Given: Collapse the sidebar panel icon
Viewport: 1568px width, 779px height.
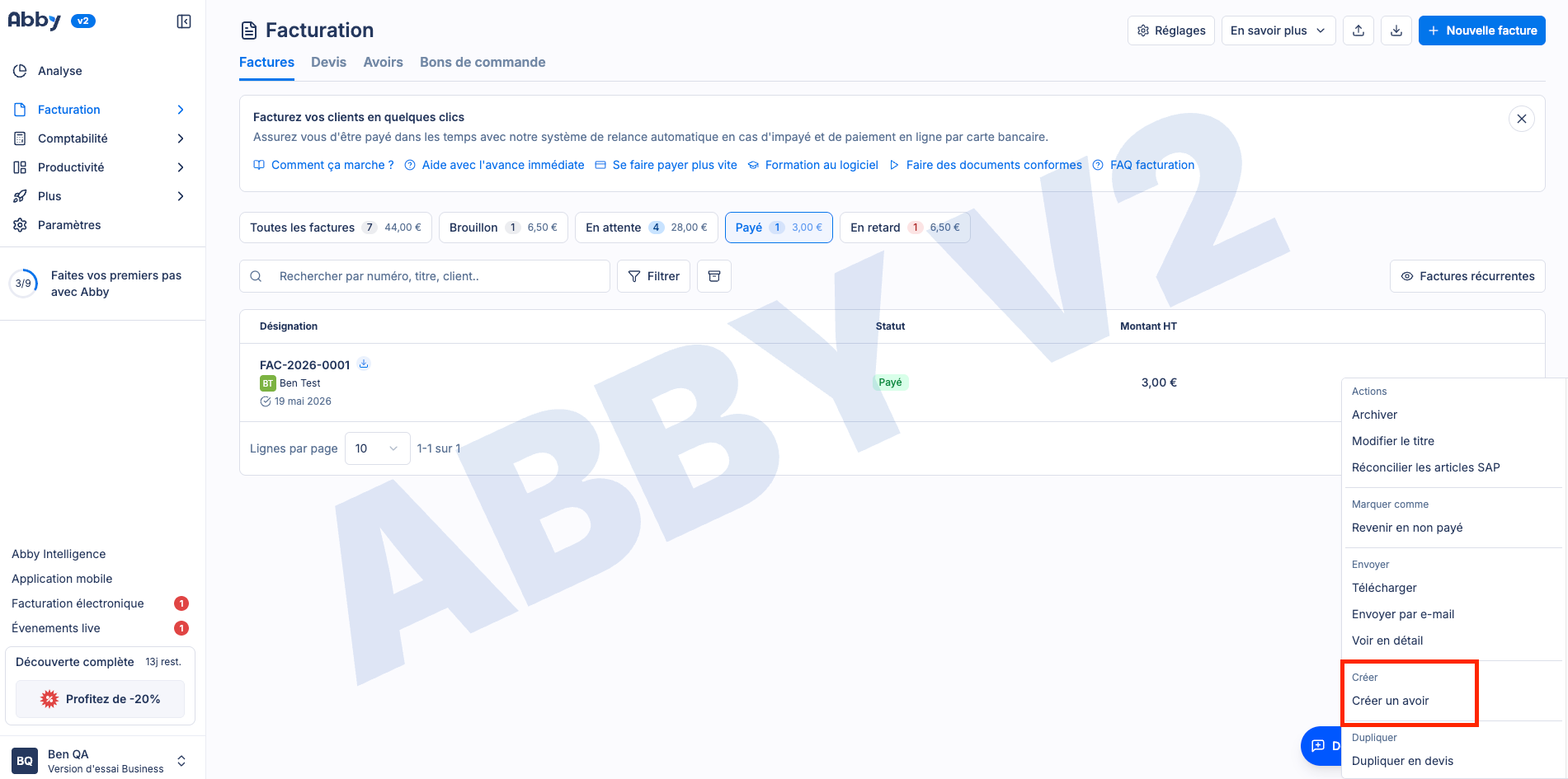Looking at the screenshot, I should pos(184,21).
